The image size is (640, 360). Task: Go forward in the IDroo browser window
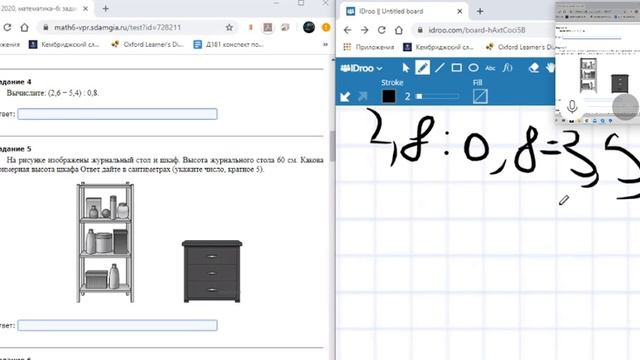coord(364,30)
